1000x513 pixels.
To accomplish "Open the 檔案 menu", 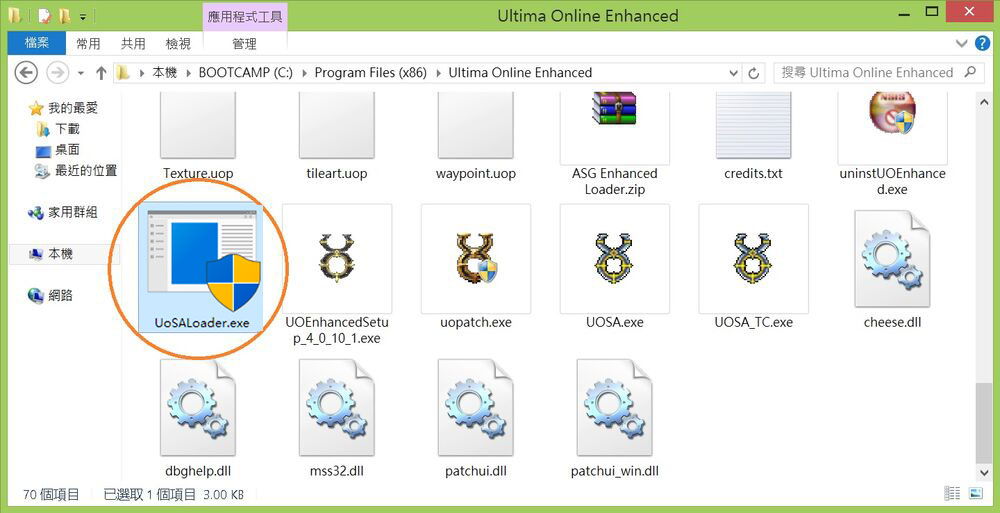I will pyautogui.click(x=36, y=43).
